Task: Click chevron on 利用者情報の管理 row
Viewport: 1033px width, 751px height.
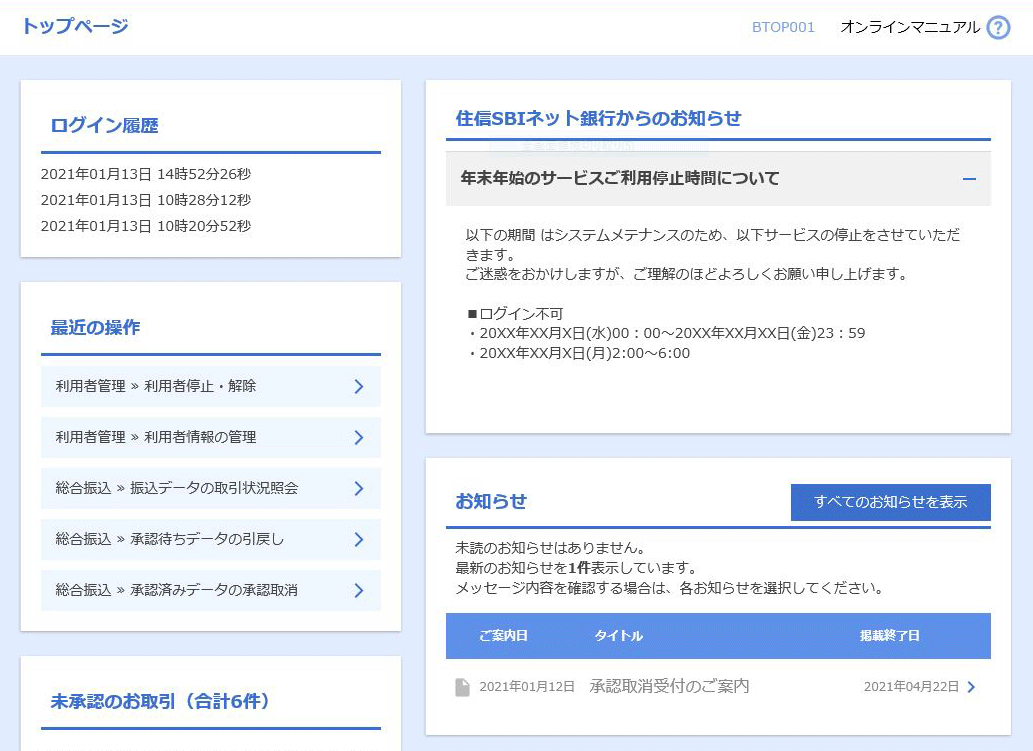Action: (x=359, y=437)
